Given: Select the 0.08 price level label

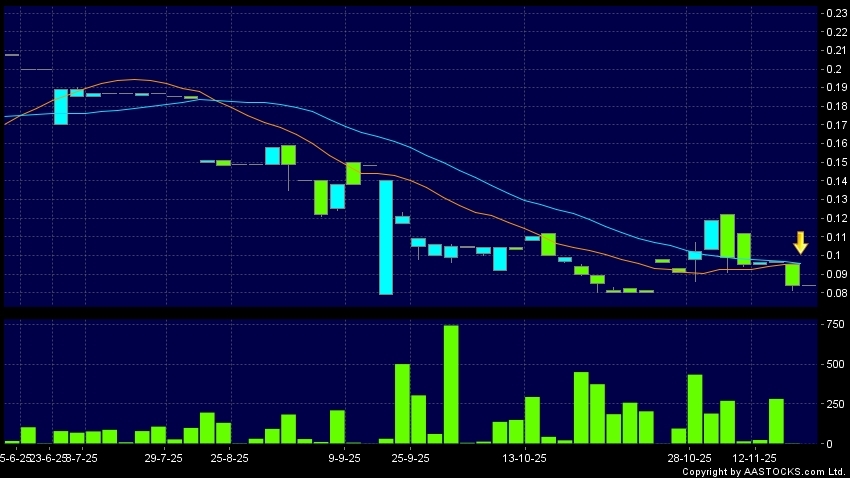Looking at the screenshot, I should click(833, 293).
